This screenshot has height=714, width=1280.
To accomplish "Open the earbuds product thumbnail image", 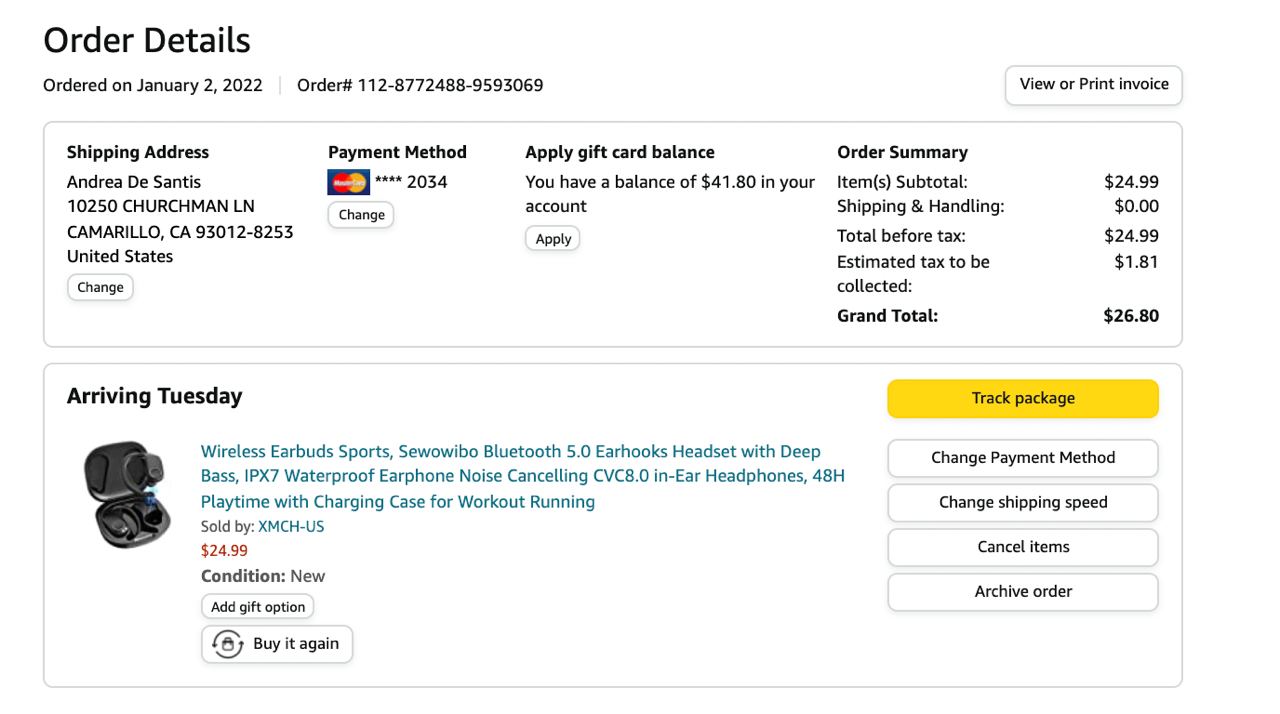I will (x=126, y=495).
